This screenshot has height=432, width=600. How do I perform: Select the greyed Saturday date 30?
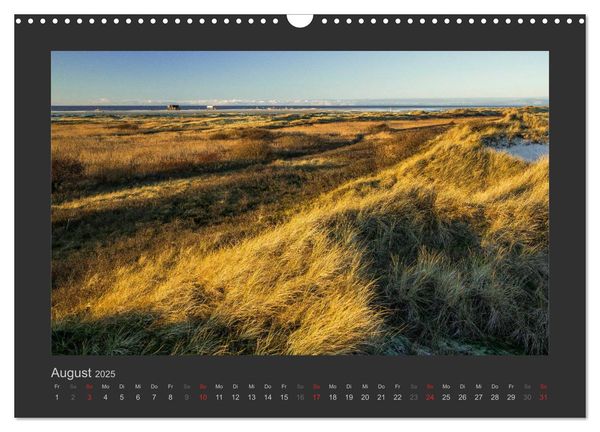click(x=527, y=397)
